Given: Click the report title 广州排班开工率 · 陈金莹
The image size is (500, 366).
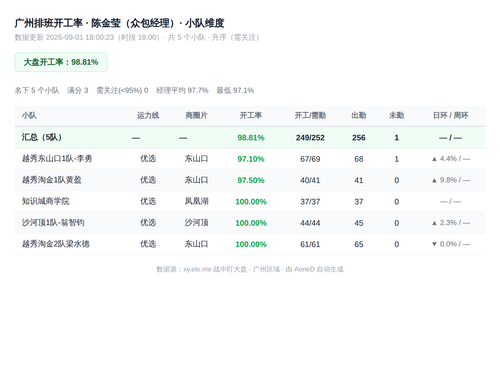Looking at the screenshot, I should tap(119, 23).
